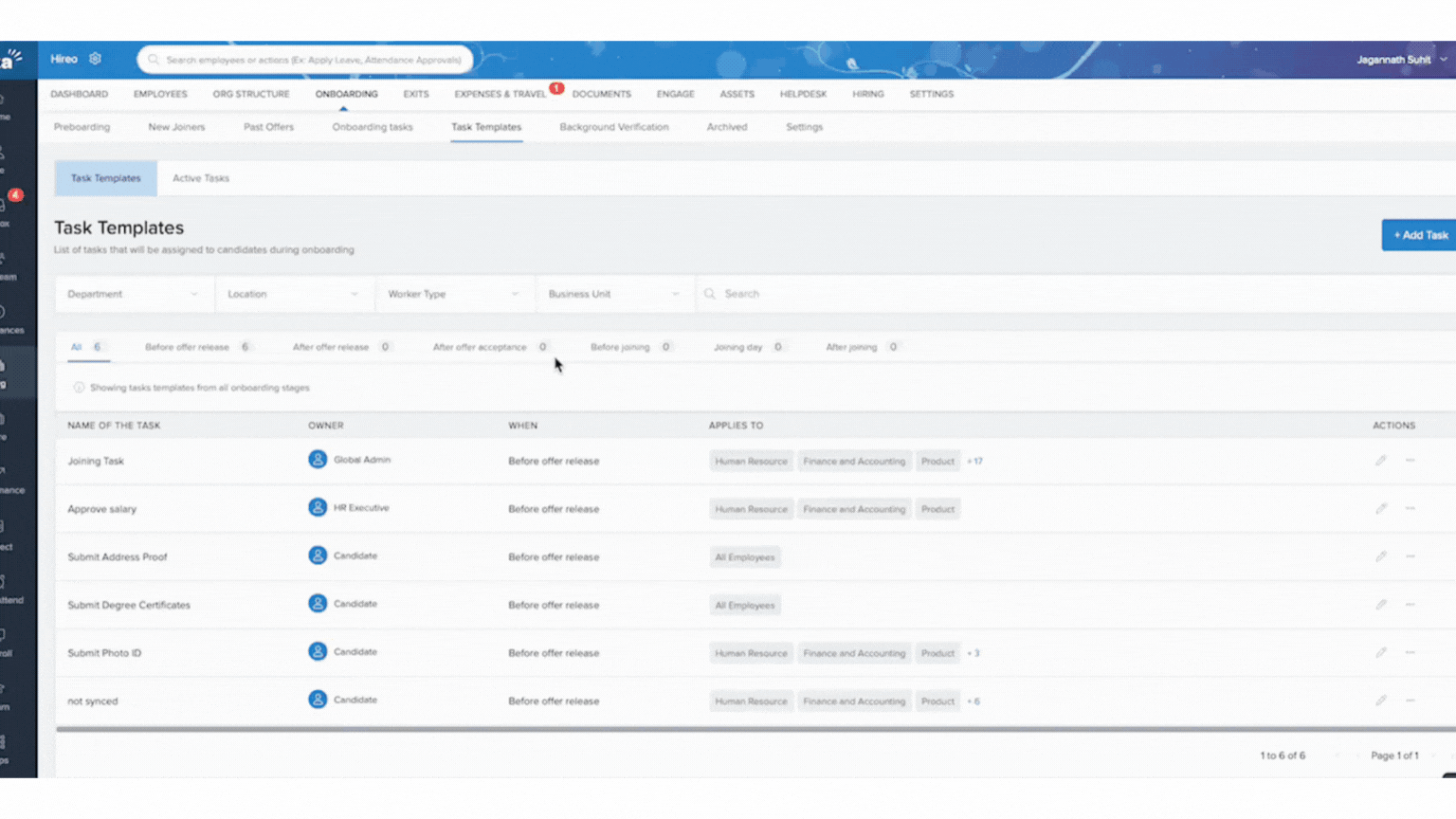The width and height of the screenshot is (1456, 819).
Task: Click the info icon beside showing tasks message
Action: 79,388
